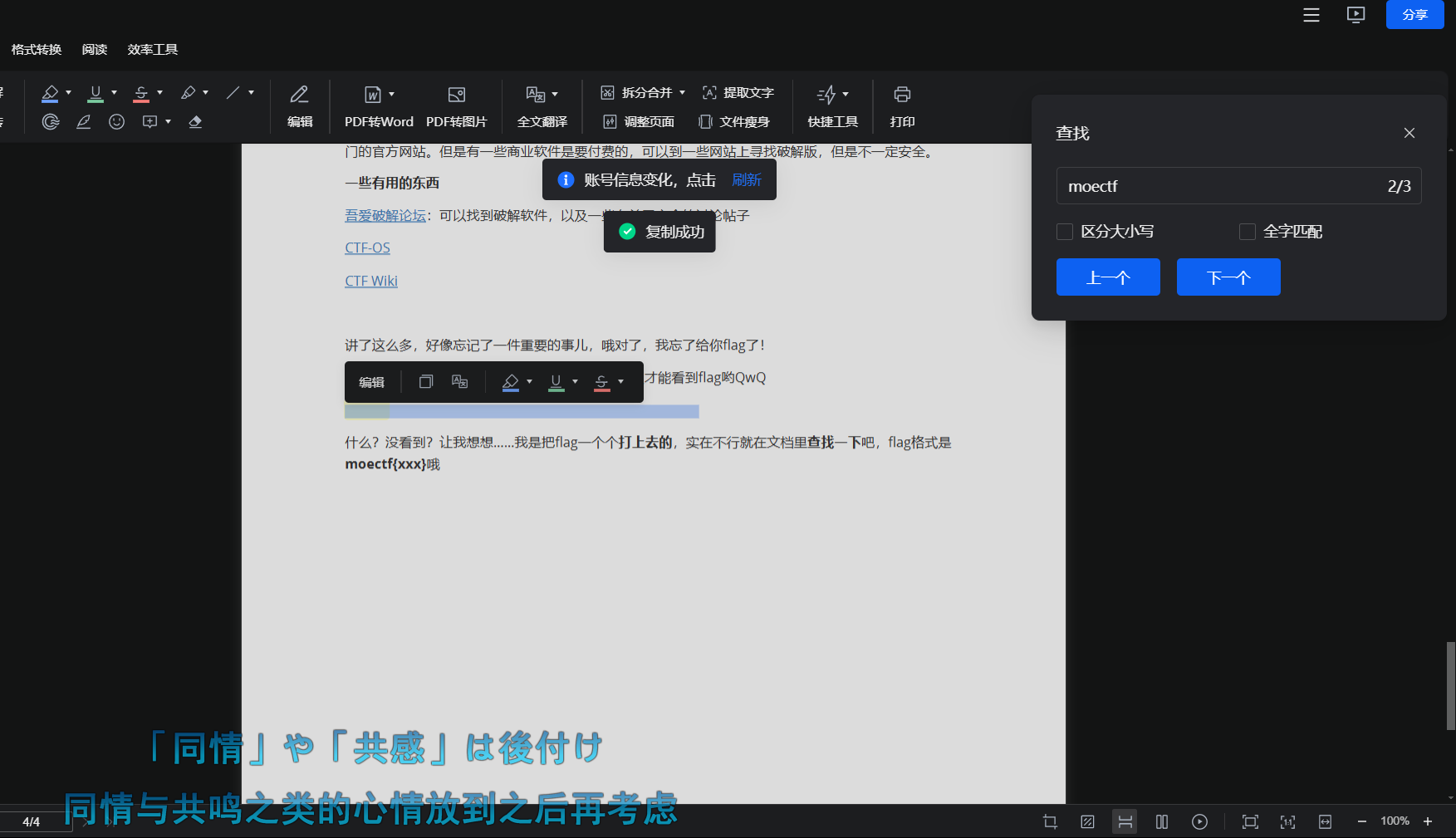Enable the 全字匹配 checkbox
This screenshot has height=838, width=1456.
tap(1247, 231)
